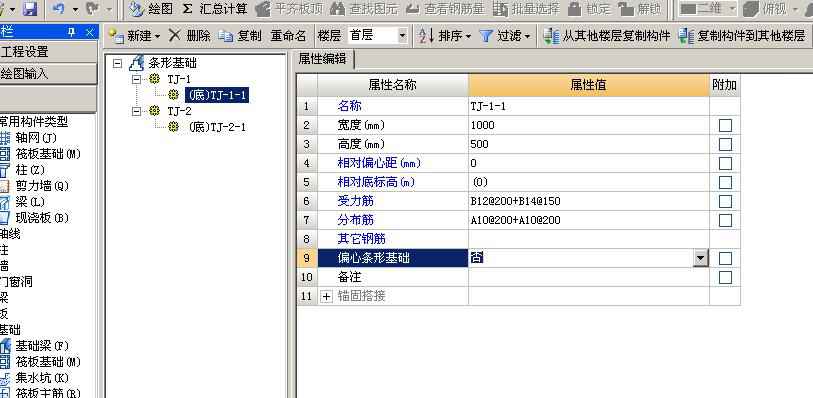Screen dimensions: 813x398
Task: Check 附加 box for 高度(mm) row
Action: click(725, 145)
